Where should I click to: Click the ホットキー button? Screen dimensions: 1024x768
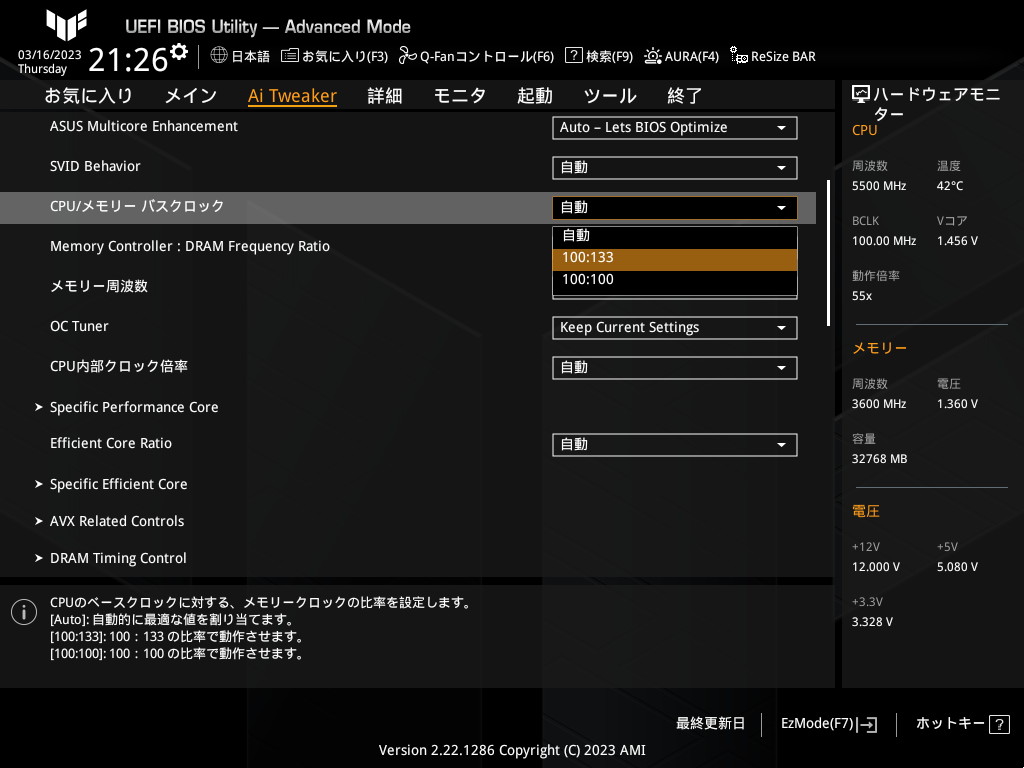click(x=963, y=724)
